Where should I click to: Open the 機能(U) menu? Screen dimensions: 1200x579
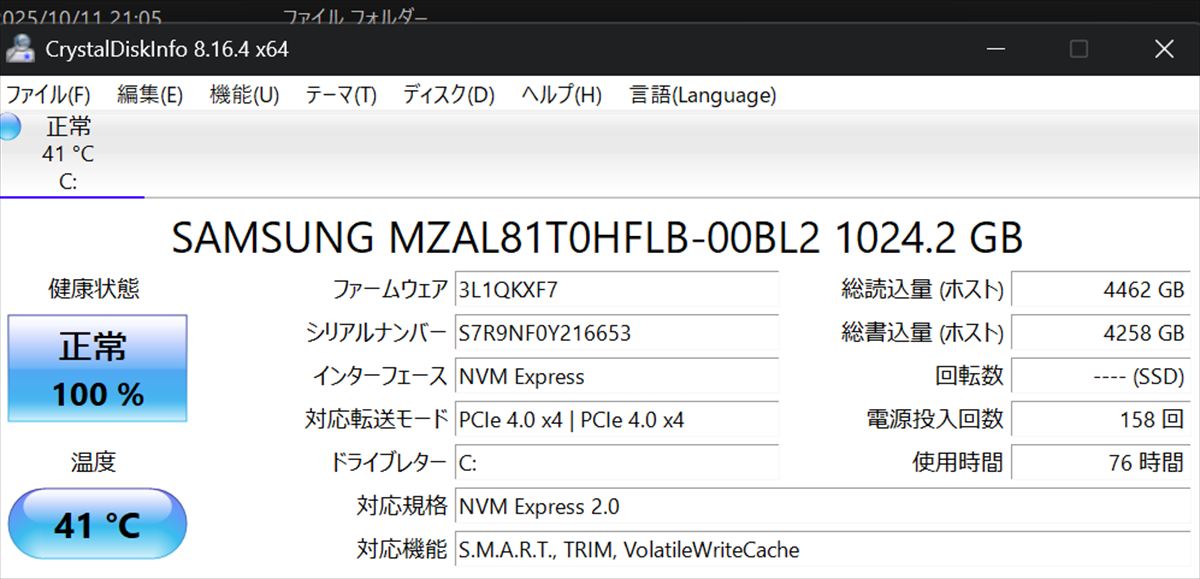[x=244, y=95]
